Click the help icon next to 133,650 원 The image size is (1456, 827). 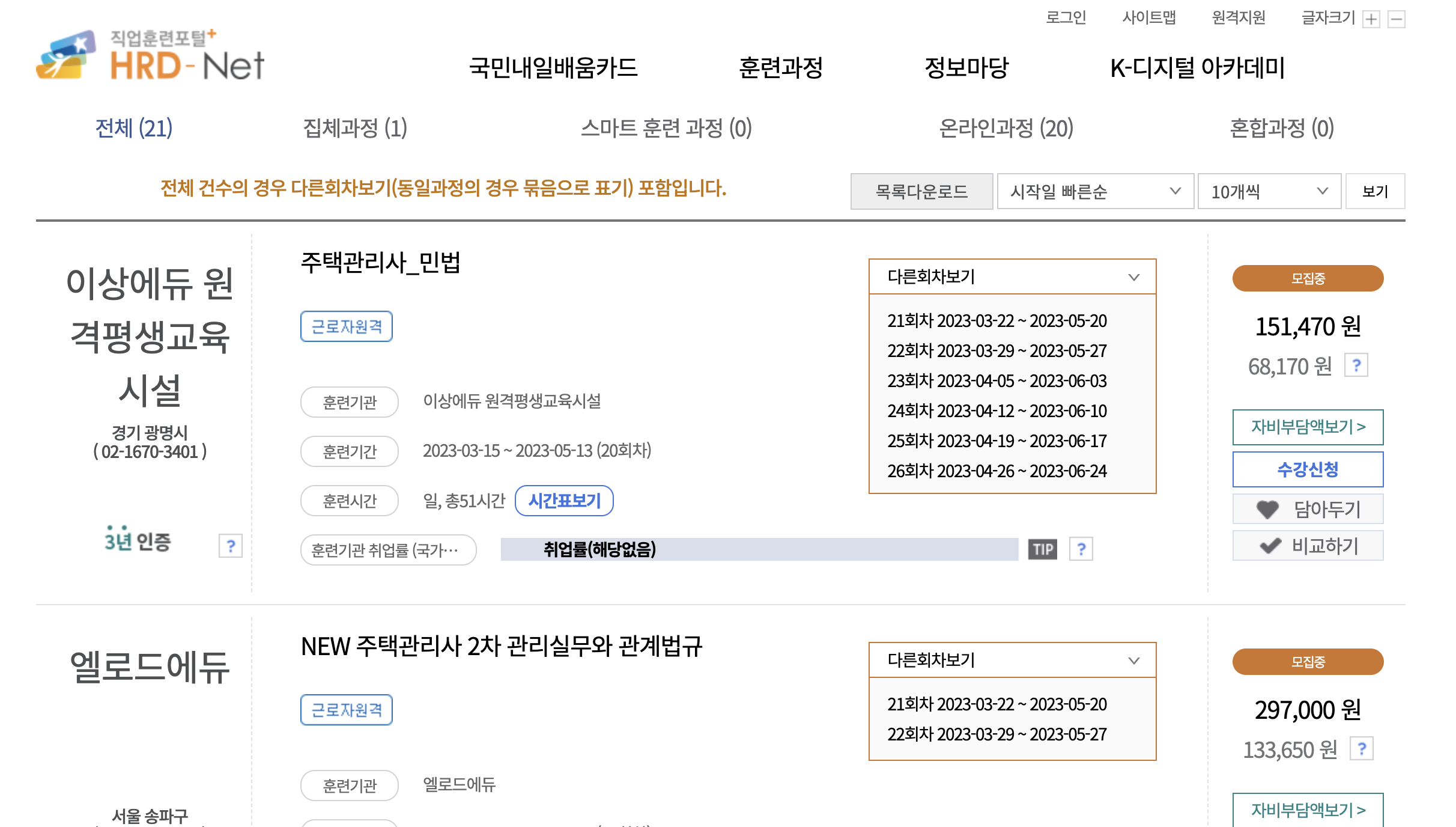coord(1362,748)
